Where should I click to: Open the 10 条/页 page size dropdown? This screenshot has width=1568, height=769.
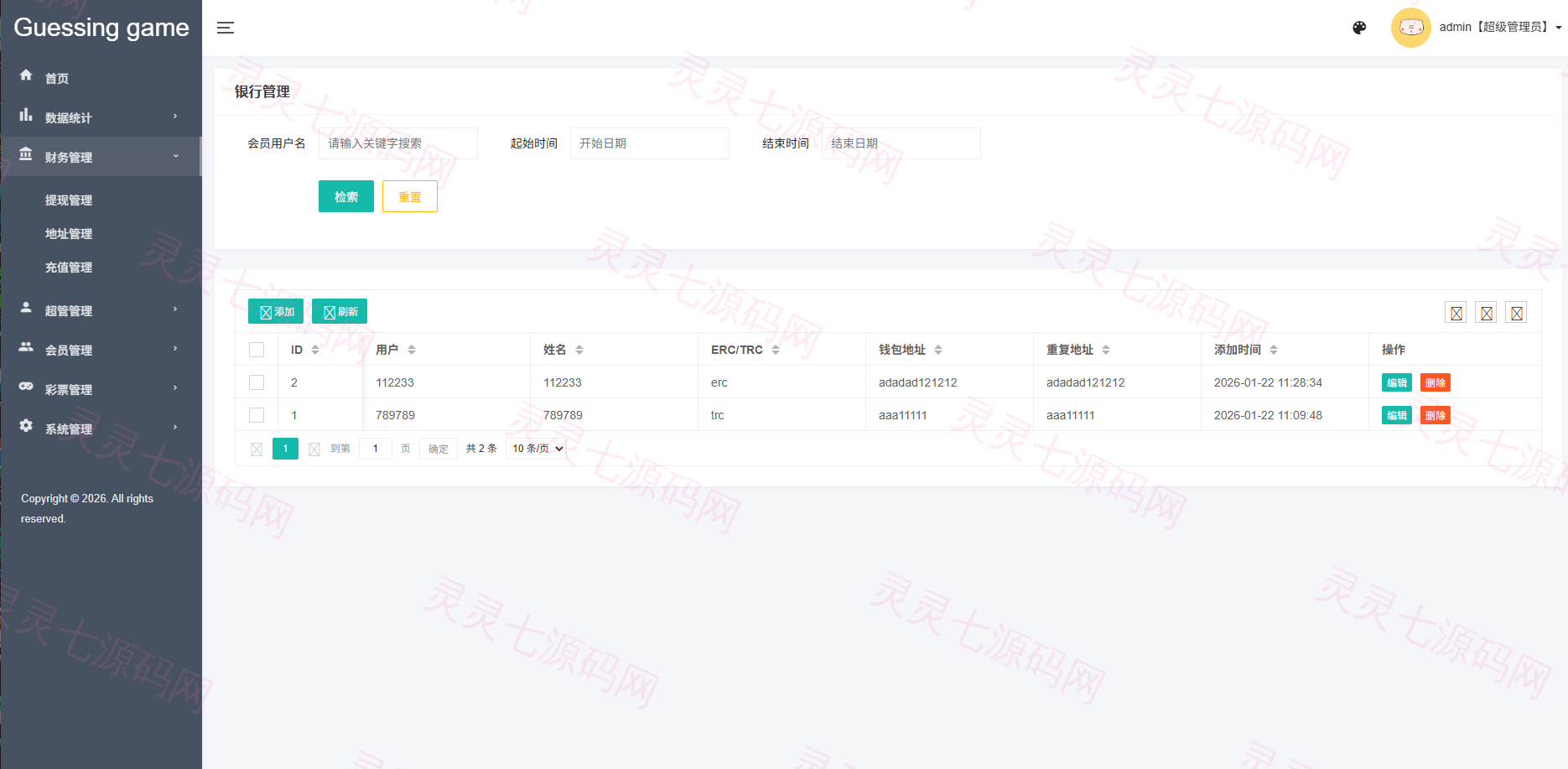[x=537, y=449]
